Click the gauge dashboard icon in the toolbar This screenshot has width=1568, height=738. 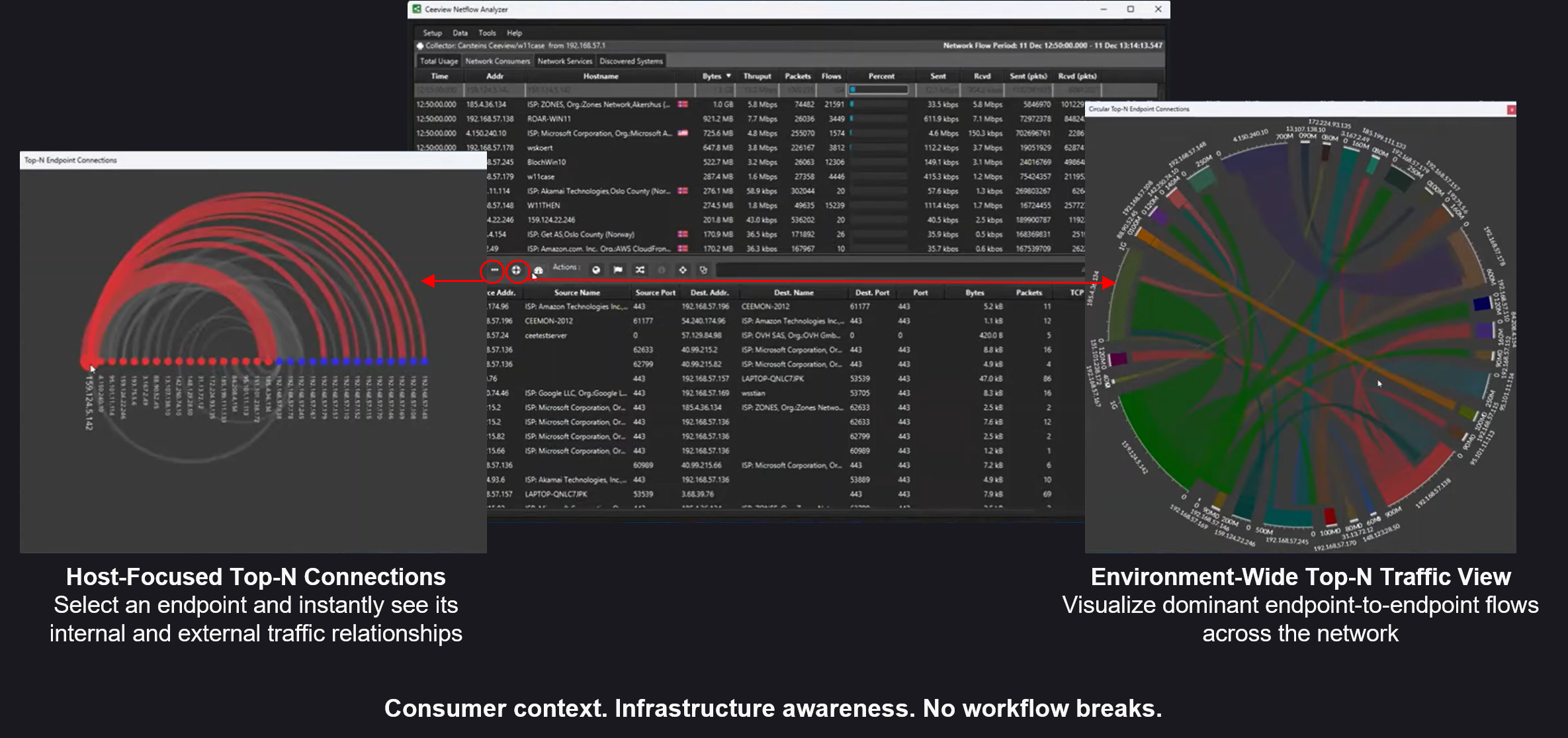click(539, 270)
